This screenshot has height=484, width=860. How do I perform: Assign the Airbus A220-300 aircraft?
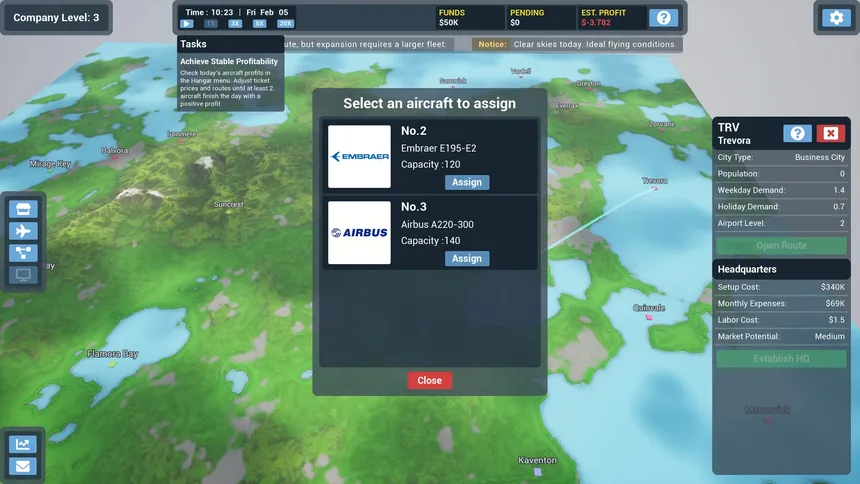point(467,258)
